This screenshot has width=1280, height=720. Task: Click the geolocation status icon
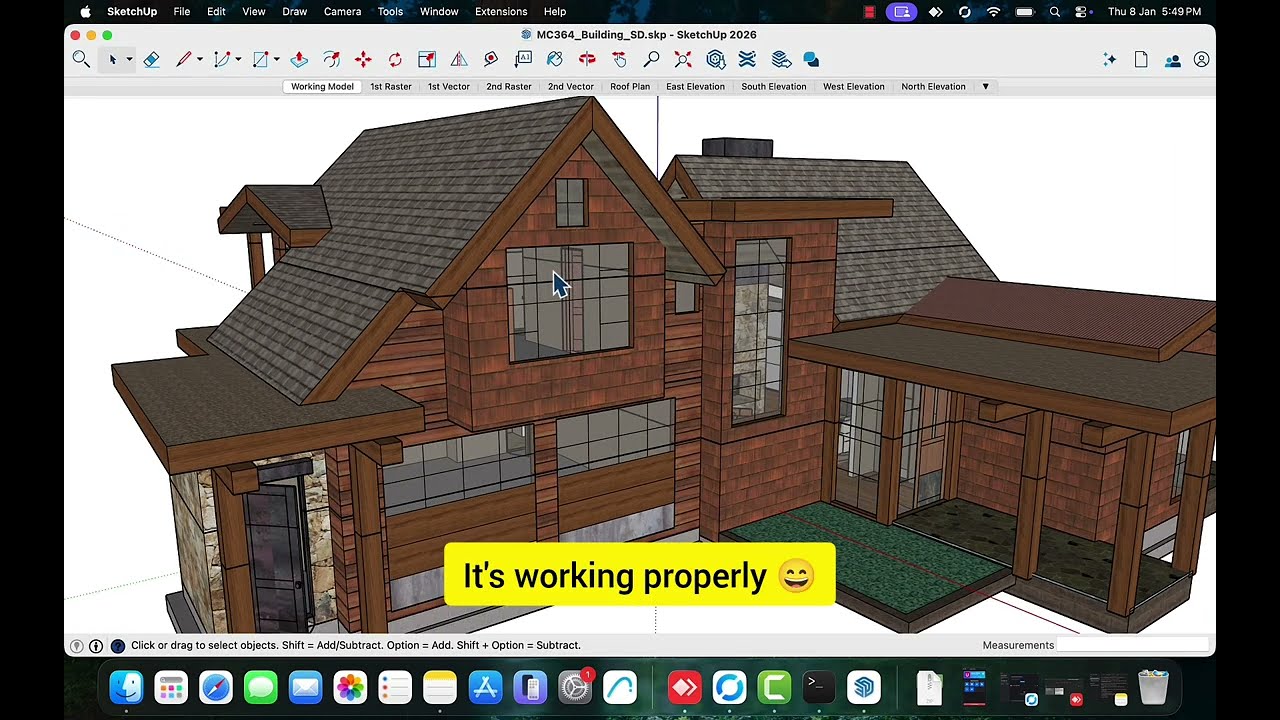76,646
